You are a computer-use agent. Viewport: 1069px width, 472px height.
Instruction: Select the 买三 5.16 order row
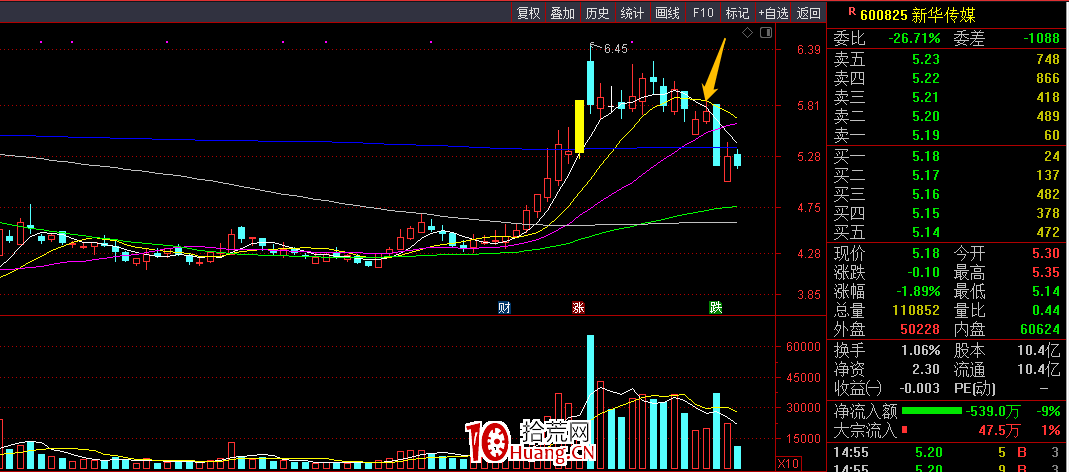pos(947,194)
